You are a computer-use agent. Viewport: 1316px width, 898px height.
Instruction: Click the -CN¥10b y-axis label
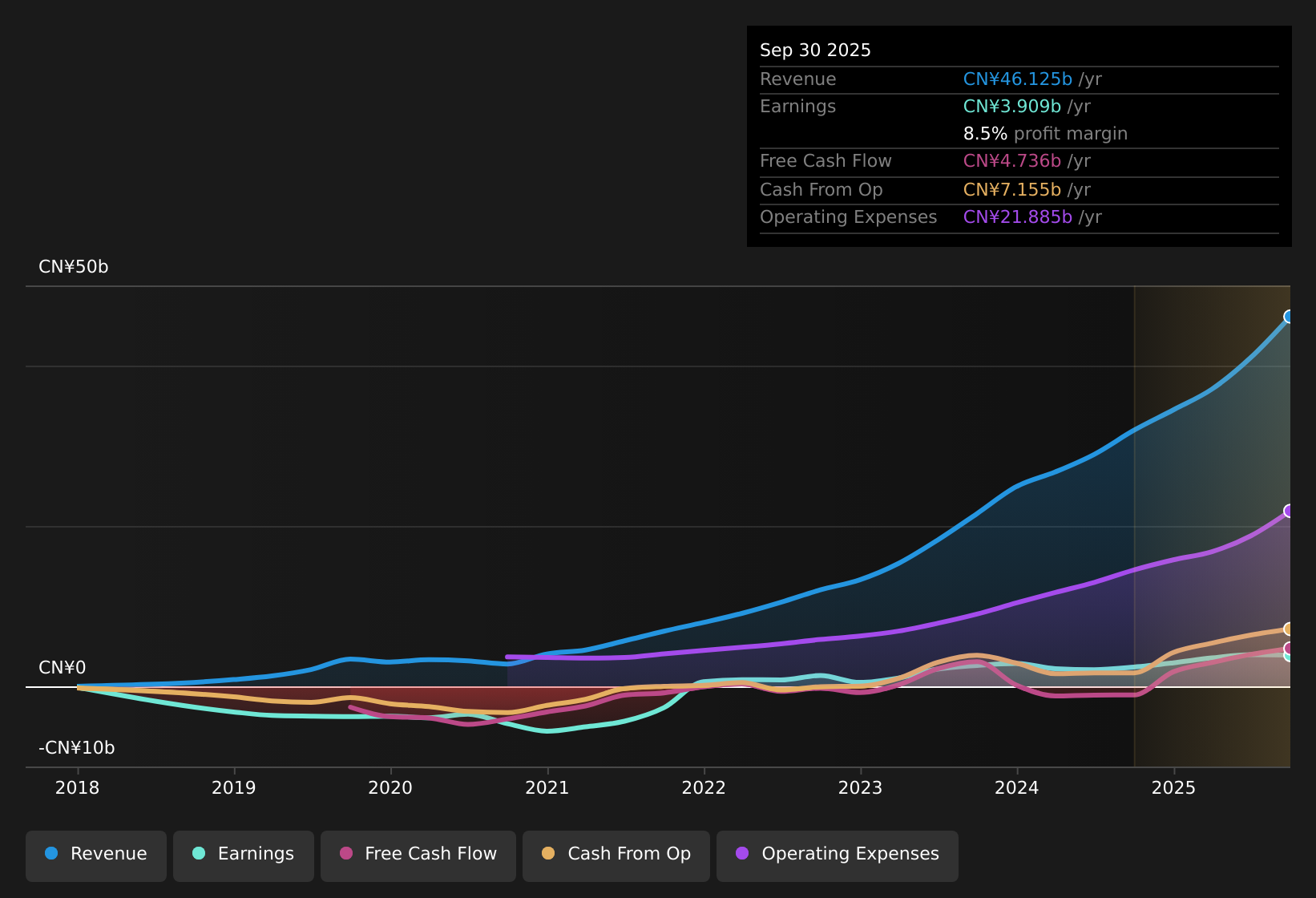pyautogui.click(x=77, y=748)
